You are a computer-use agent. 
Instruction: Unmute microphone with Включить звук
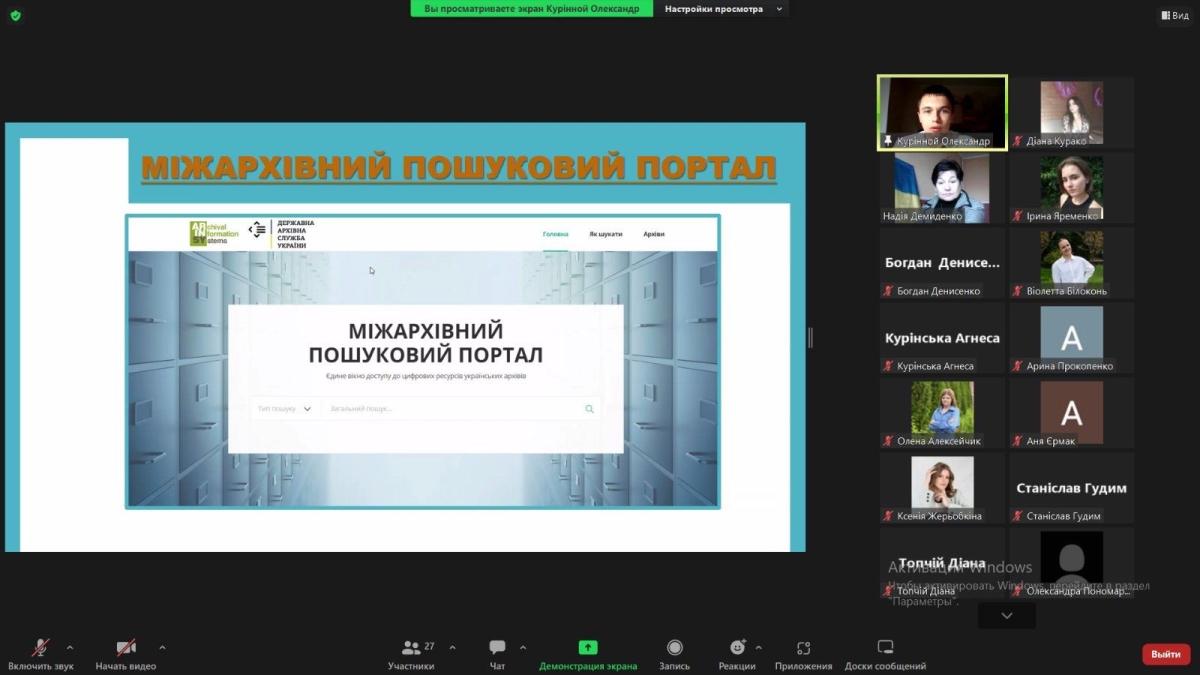coord(41,648)
